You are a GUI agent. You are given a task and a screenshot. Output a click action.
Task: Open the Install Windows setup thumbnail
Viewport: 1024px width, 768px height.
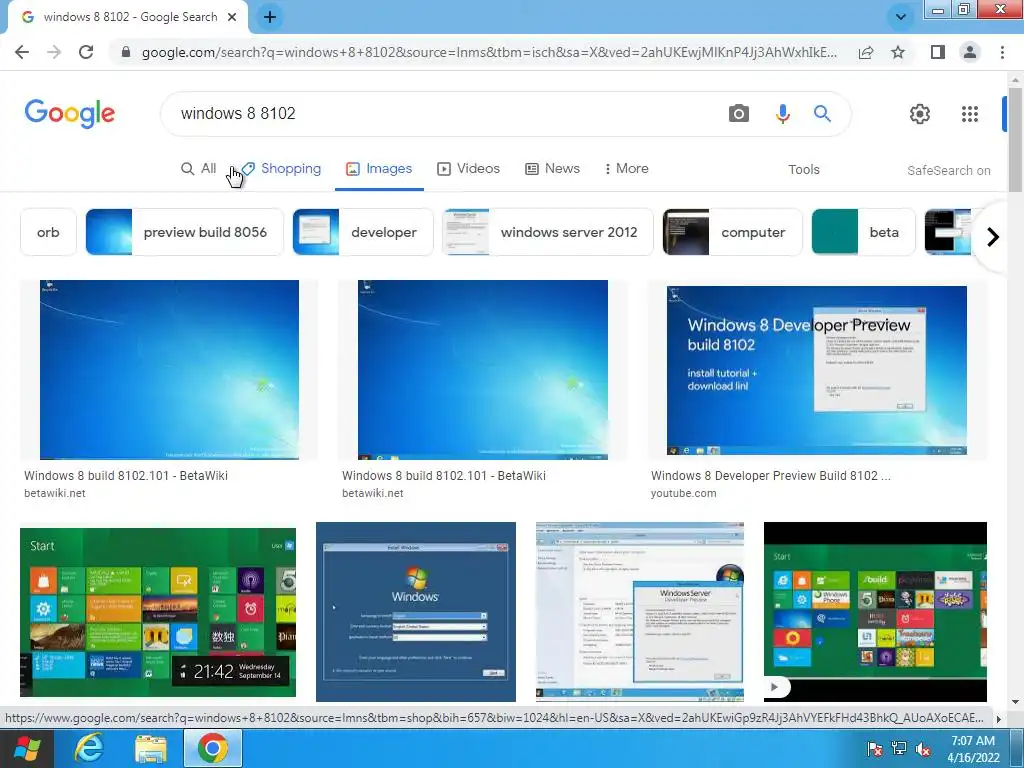pyautogui.click(x=416, y=612)
